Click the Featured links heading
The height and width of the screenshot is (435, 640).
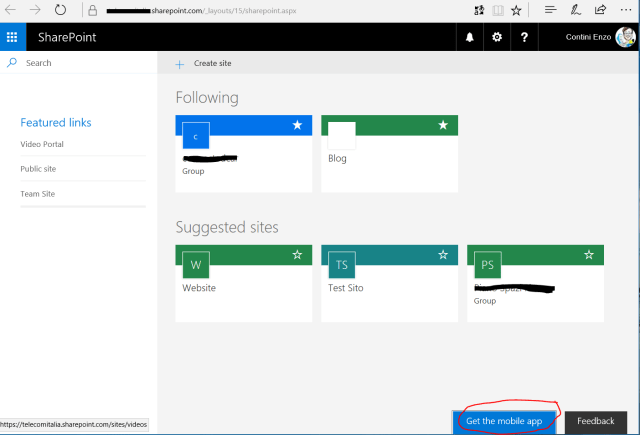point(56,122)
